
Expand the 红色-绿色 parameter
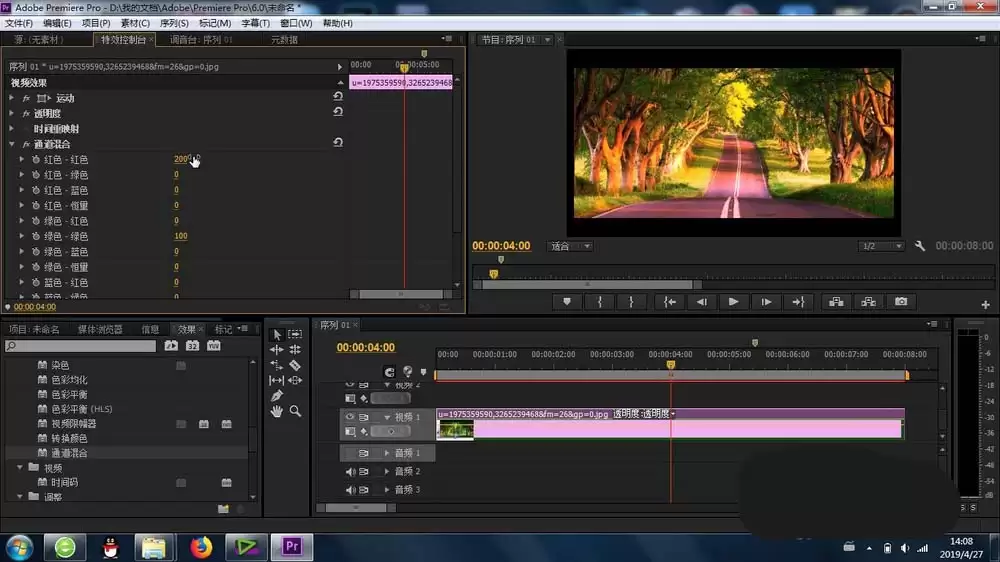pos(22,175)
